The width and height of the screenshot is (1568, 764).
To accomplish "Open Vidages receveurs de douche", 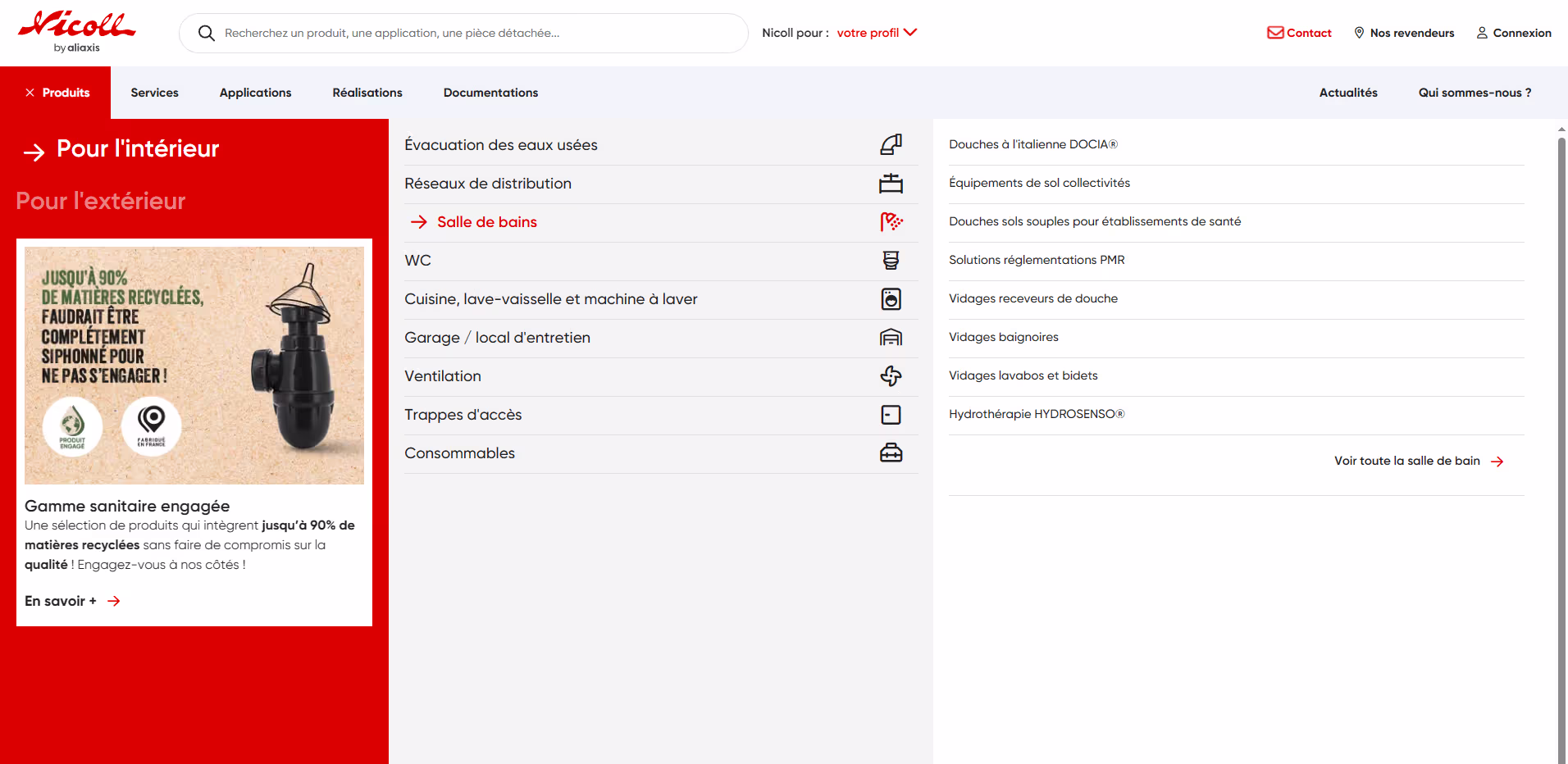I will (1033, 298).
